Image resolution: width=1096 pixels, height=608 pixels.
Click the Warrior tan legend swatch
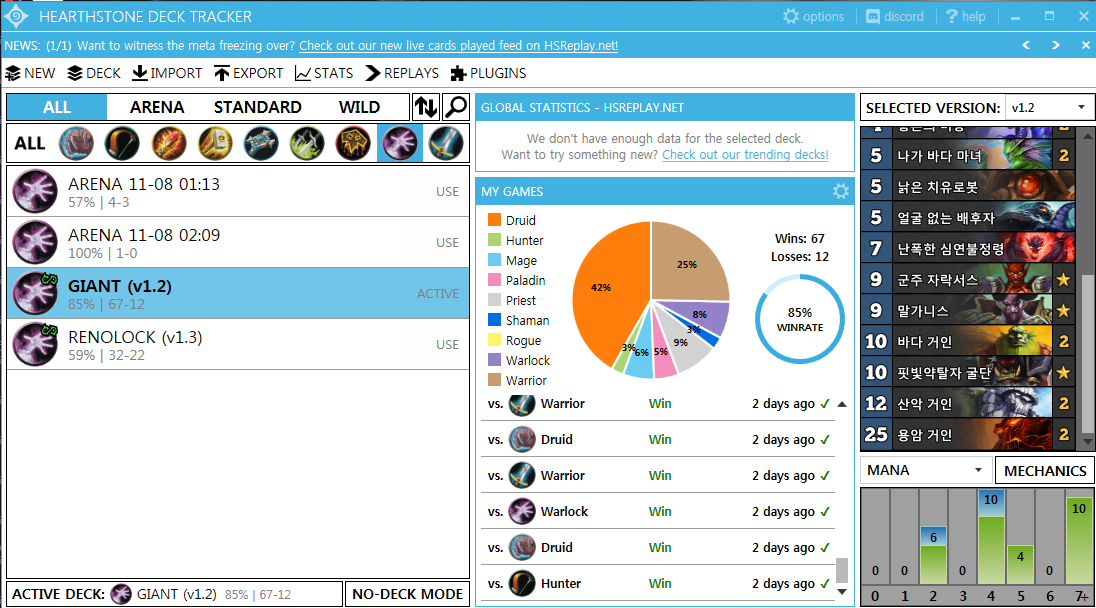click(494, 380)
